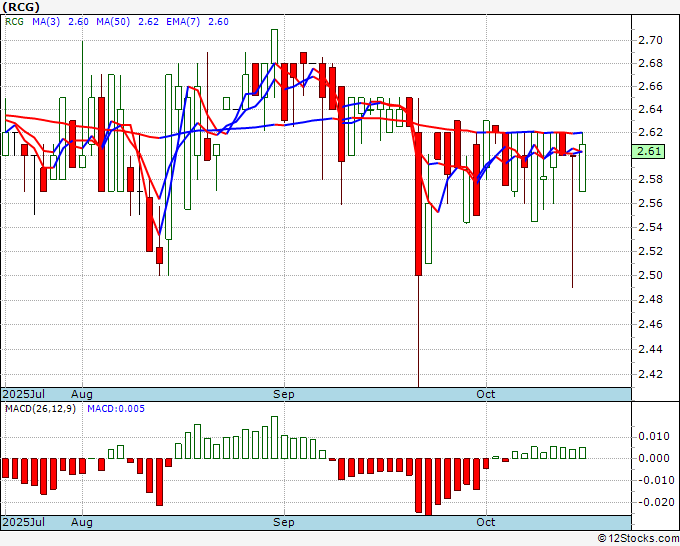Screen dimensions: 680x546
Task: Click the green 2.61 current price tag
Action: tap(648, 151)
